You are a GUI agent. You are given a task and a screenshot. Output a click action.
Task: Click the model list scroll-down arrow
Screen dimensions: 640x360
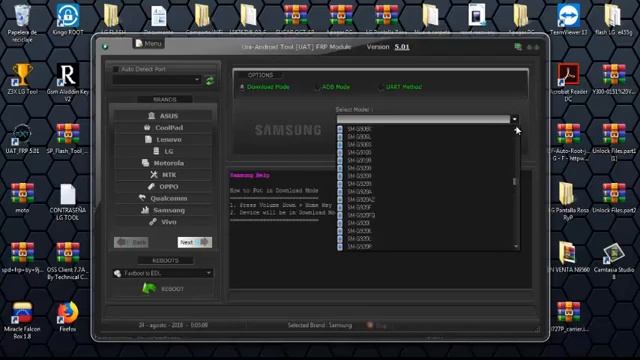pyautogui.click(x=516, y=247)
